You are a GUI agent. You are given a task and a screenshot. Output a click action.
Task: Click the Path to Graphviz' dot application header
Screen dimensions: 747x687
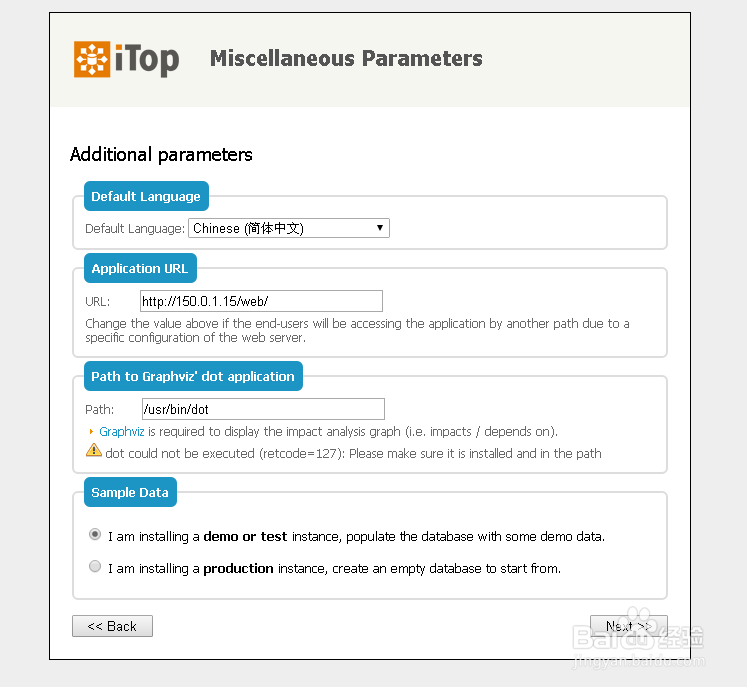click(193, 376)
